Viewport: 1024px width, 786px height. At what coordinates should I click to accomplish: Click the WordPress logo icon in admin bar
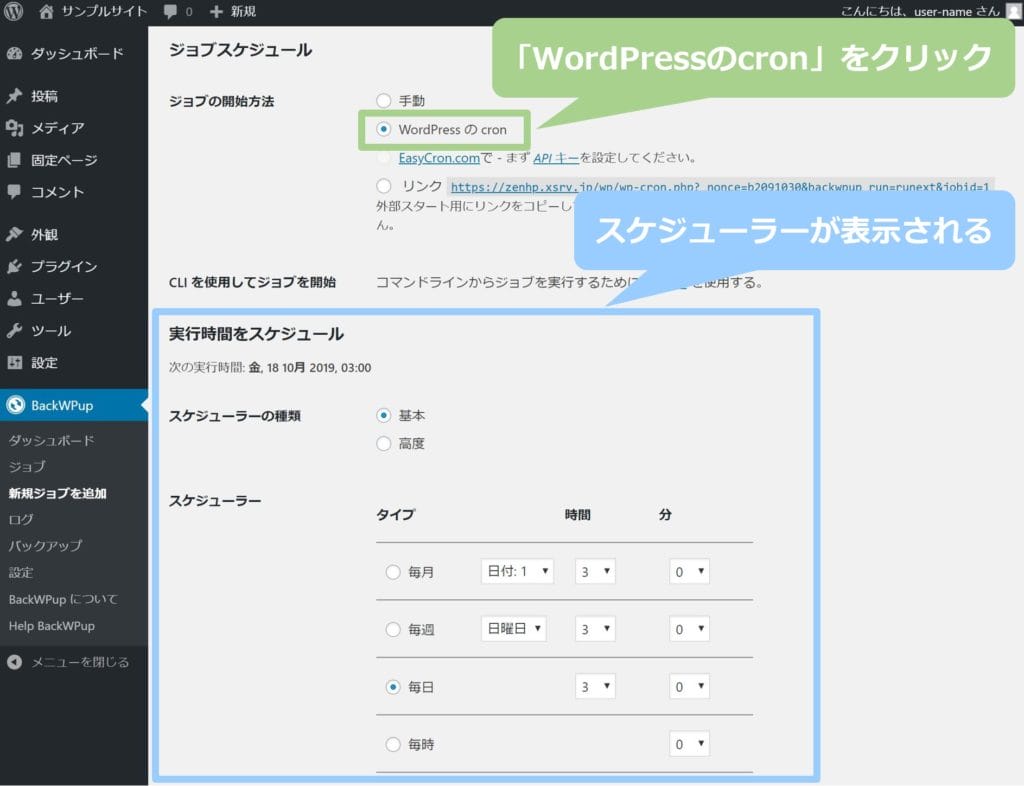tap(13, 11)
